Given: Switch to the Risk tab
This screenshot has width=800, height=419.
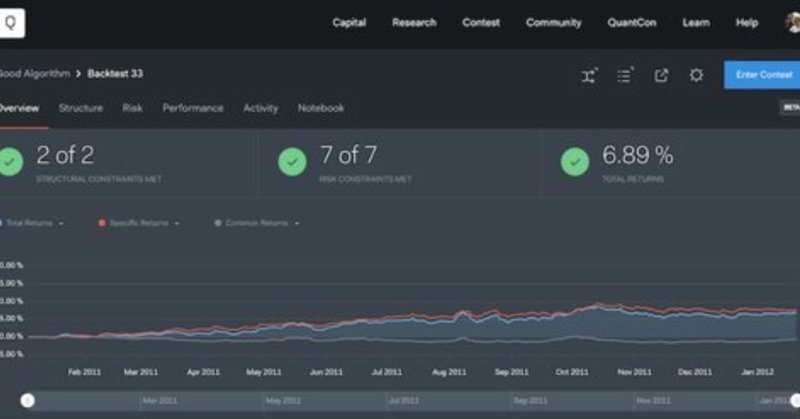Looking at the screenshot, I should (132, 108).
